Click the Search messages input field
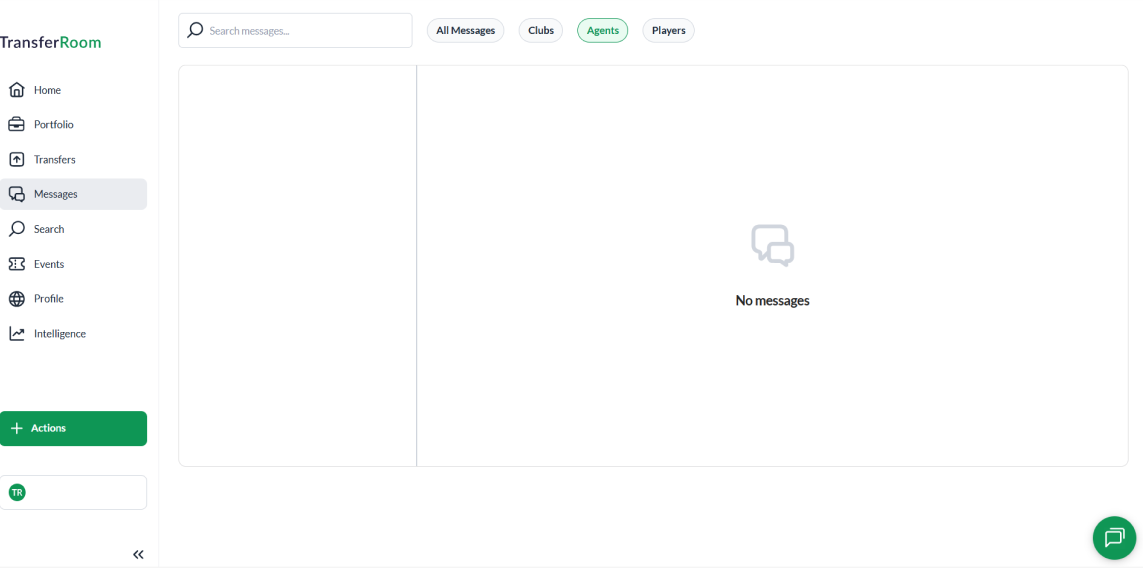 tap(305, 31)
